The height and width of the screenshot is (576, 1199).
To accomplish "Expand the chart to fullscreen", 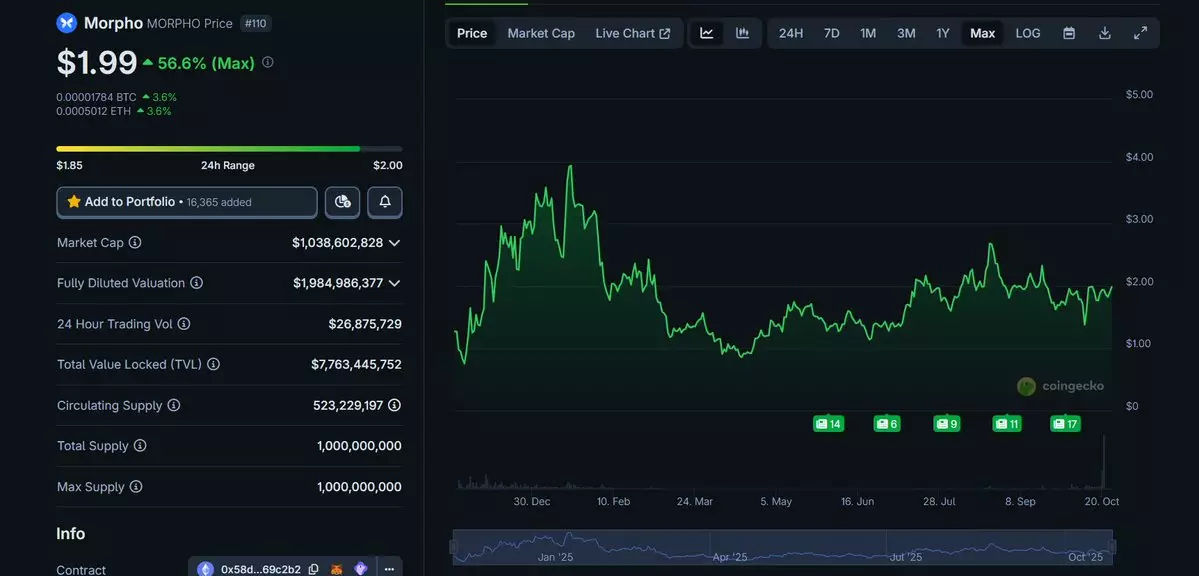I will (1140, 33).
